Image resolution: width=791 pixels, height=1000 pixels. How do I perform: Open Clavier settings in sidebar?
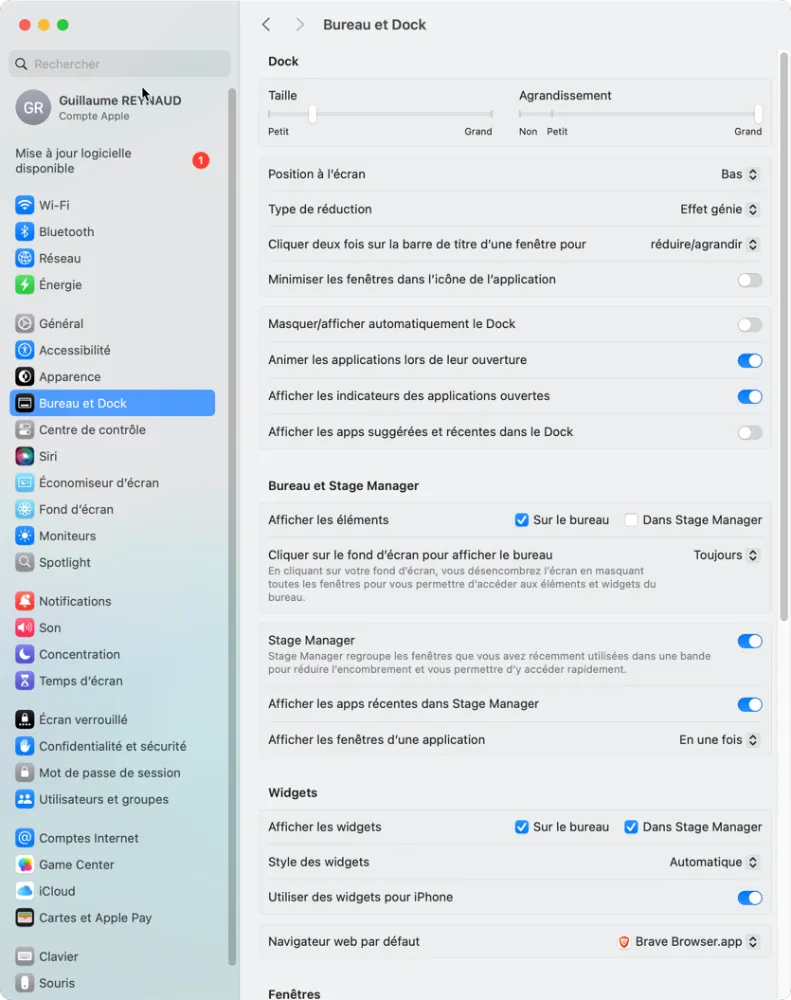coord(112,957)
